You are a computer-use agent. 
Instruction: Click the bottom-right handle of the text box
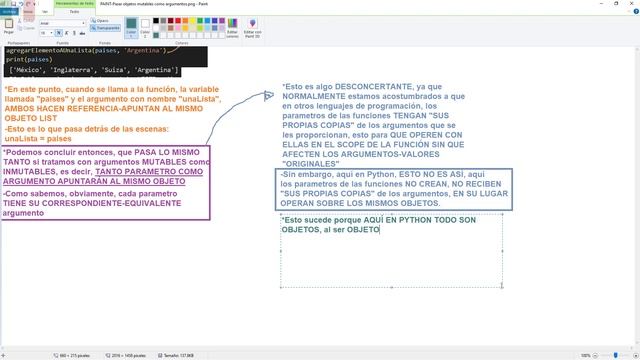[x=502, y=287]
